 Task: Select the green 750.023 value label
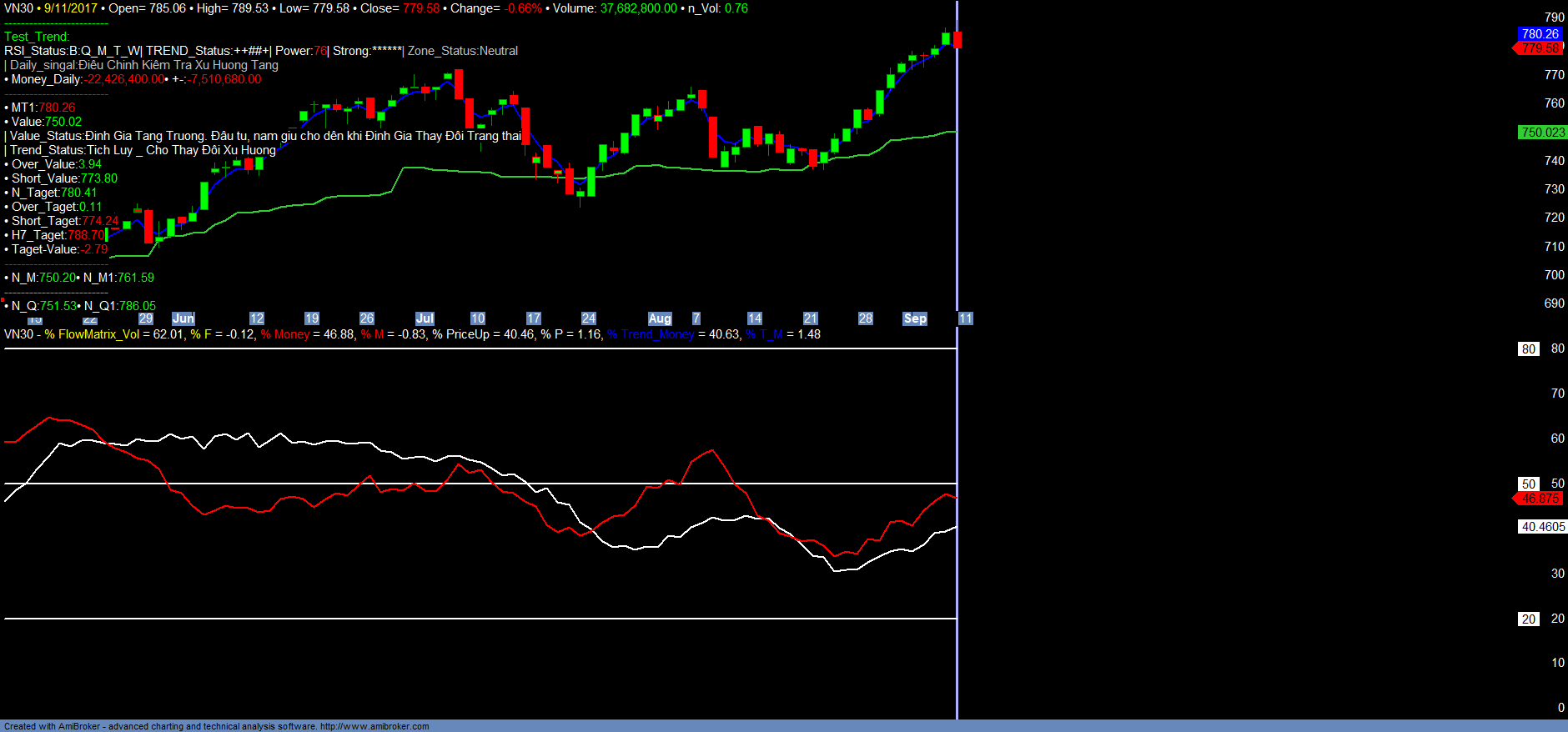coord(1542,133)
